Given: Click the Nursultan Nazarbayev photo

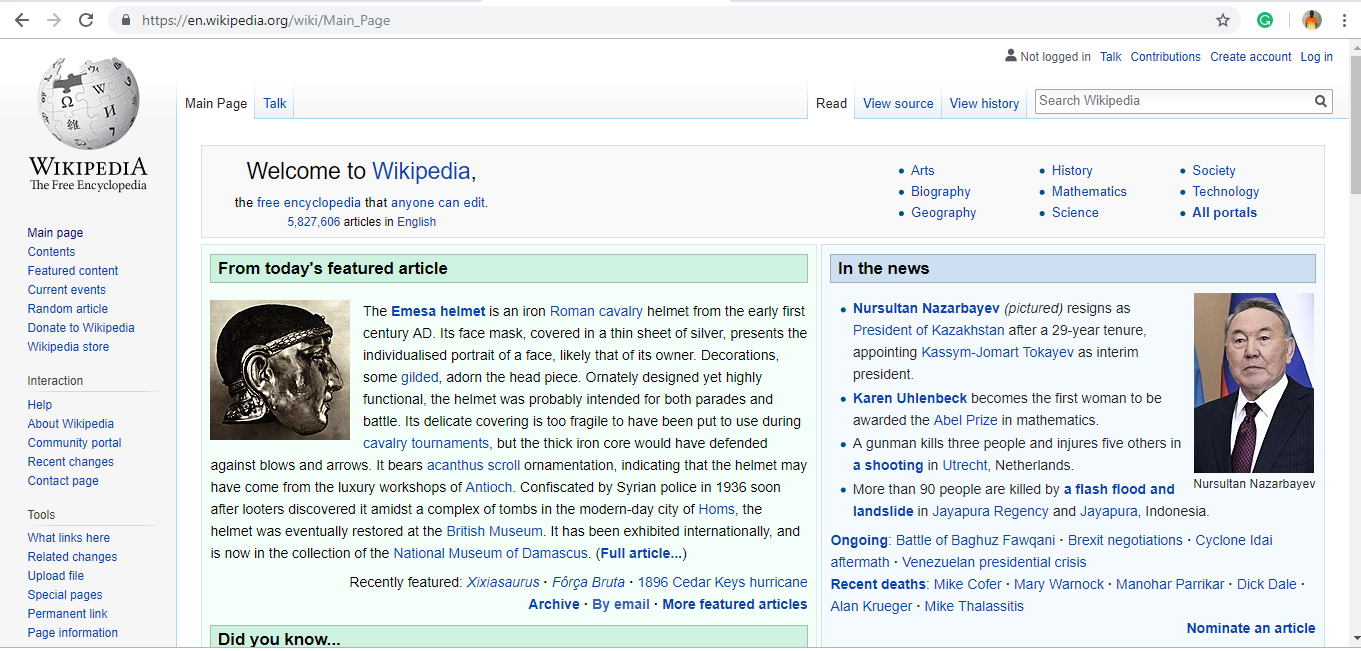Looking at the screenshot, I should coord(1253,382).
